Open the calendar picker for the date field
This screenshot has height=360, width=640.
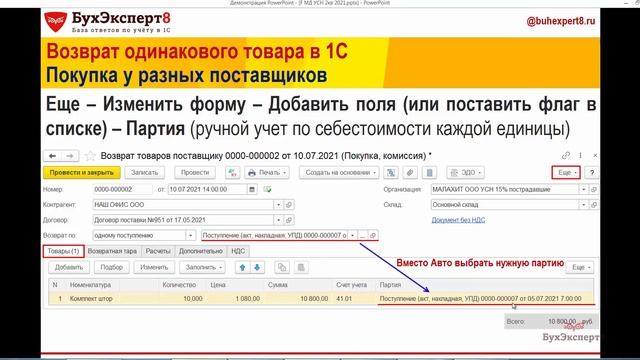[x=252, y=189]
